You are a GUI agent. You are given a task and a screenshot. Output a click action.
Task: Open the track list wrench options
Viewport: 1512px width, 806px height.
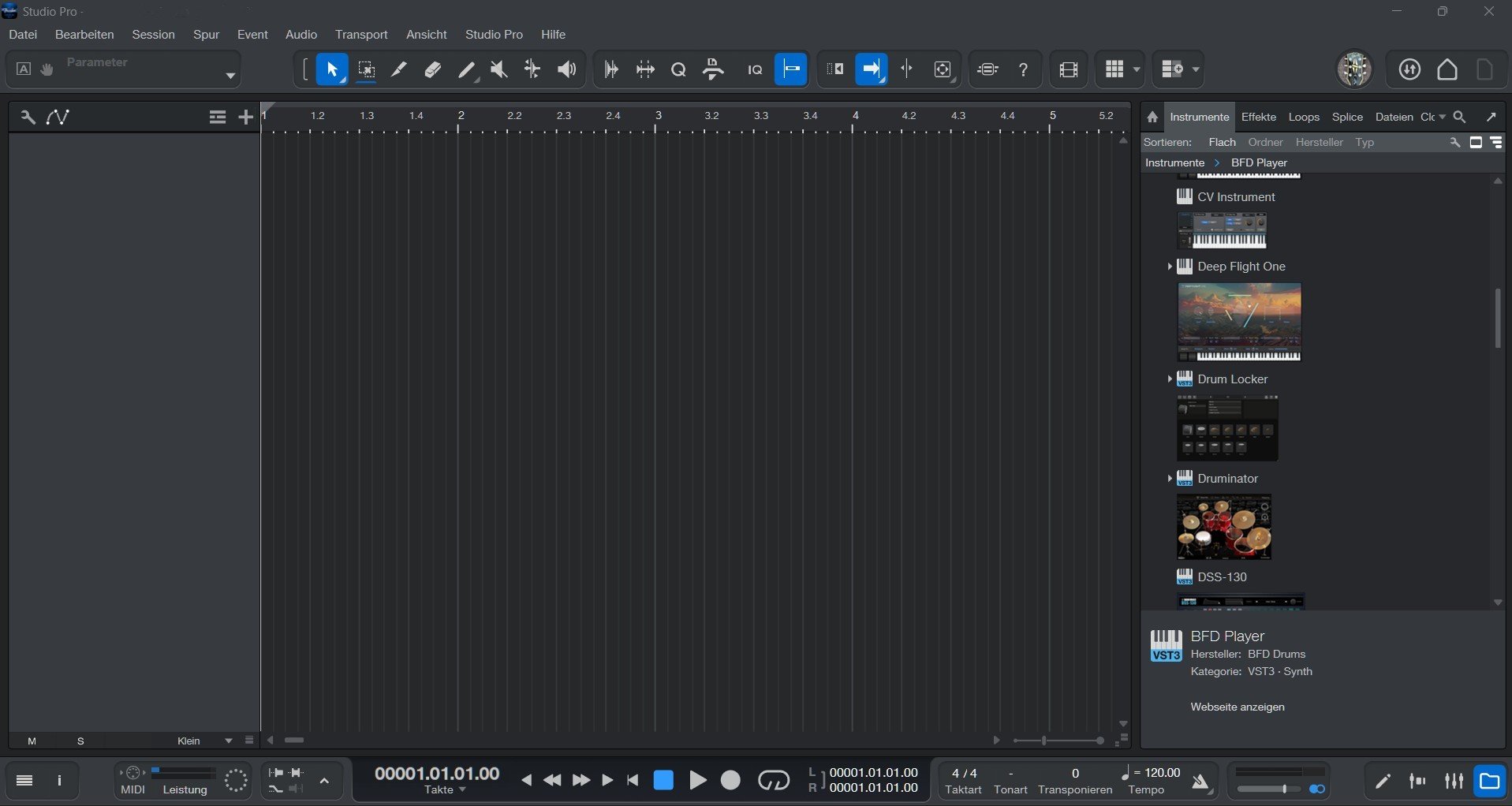point(28,118)
